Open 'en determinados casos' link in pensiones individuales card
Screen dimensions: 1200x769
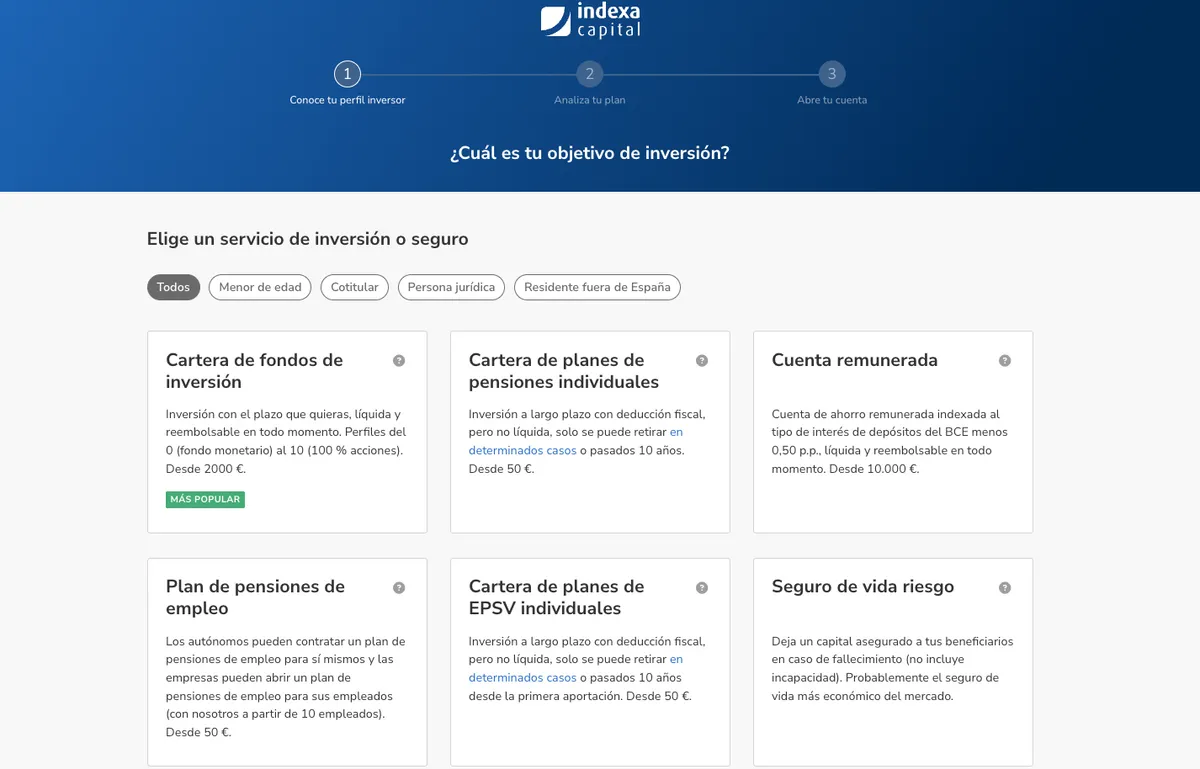click(x=522, y=451)
